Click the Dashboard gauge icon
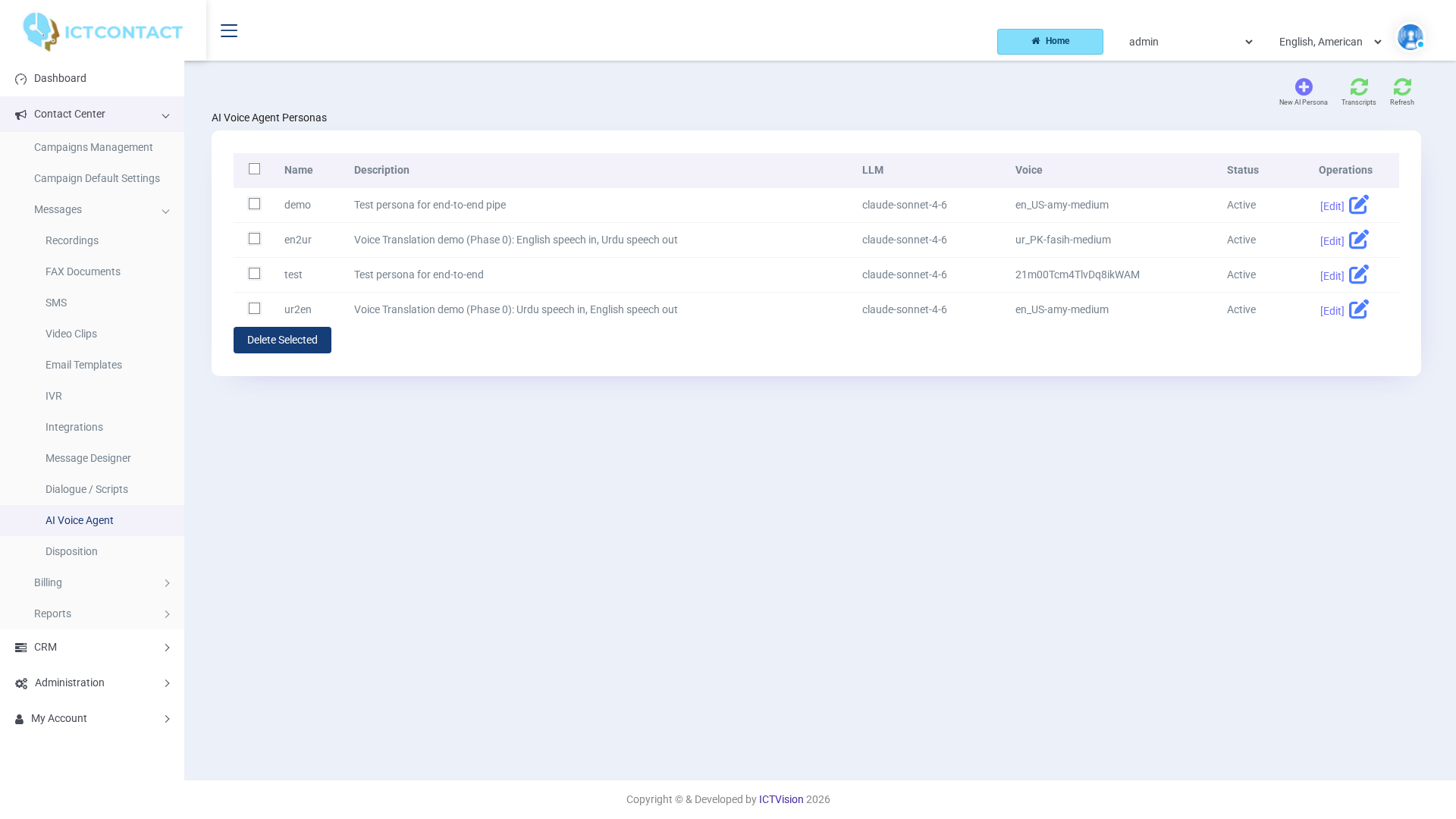Image resolution: width=1456 pixels, height=819 pixels. pyautogui.click(x=20, y=79)
